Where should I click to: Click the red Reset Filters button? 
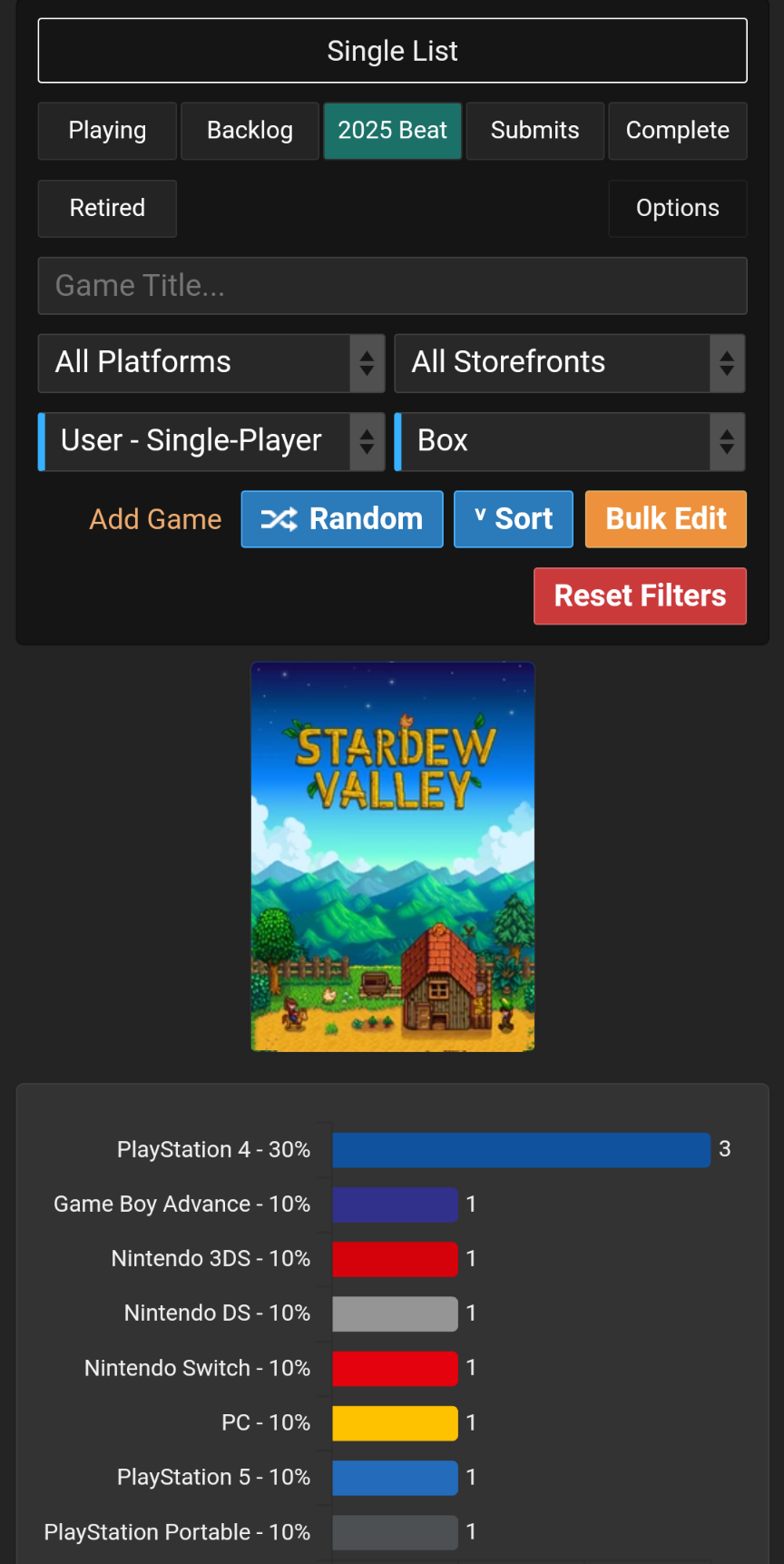tap(640, 596)
